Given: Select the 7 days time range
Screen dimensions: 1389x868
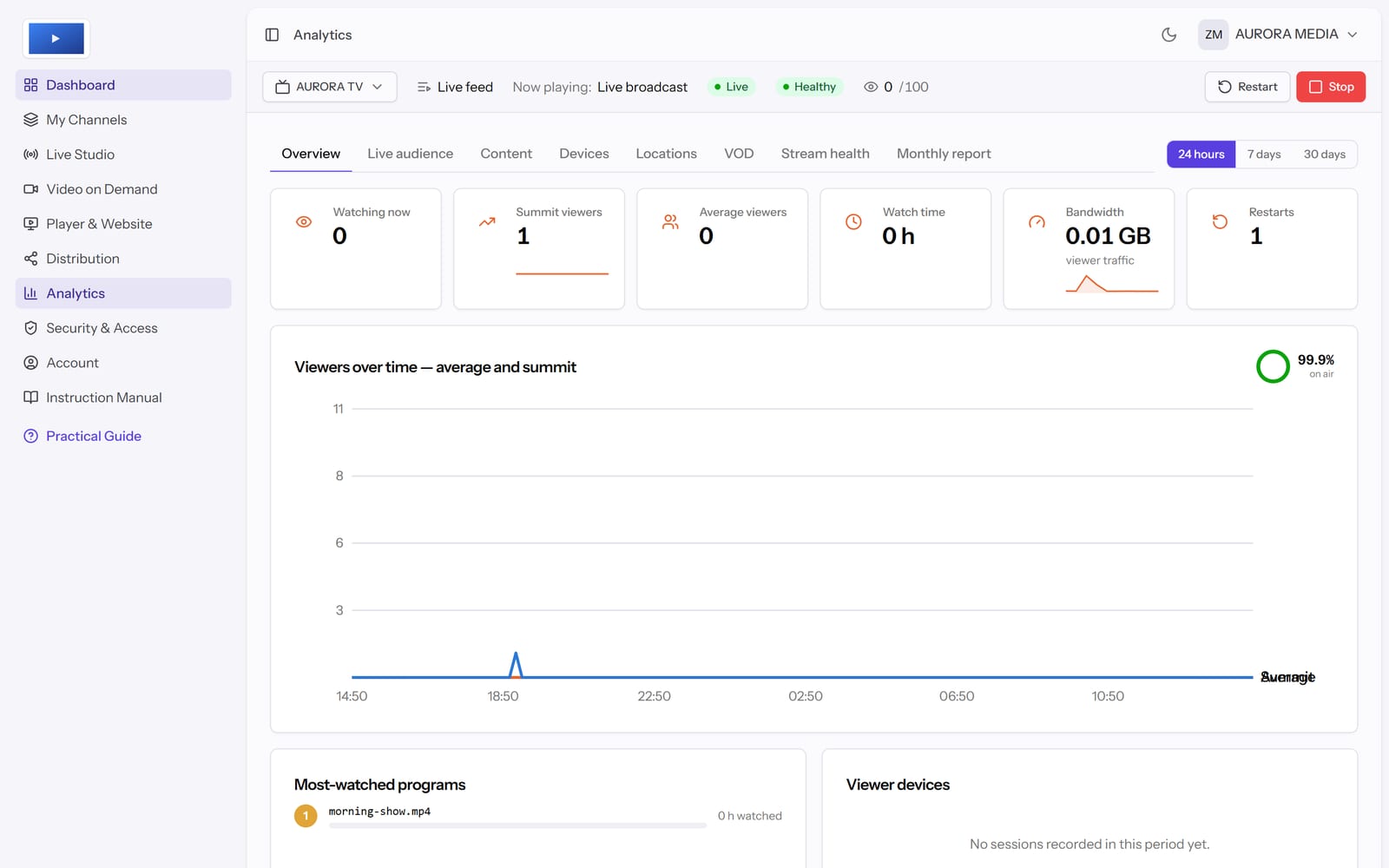Looking at the screenshot, I should (1264, 155).
